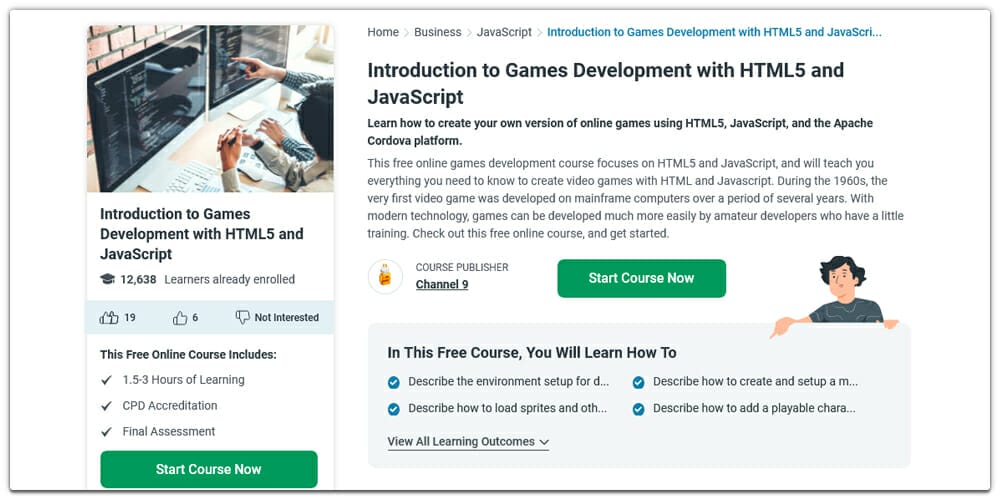Open the course thumbnail image
The image size is (1000, 500).
pos(210,108)
